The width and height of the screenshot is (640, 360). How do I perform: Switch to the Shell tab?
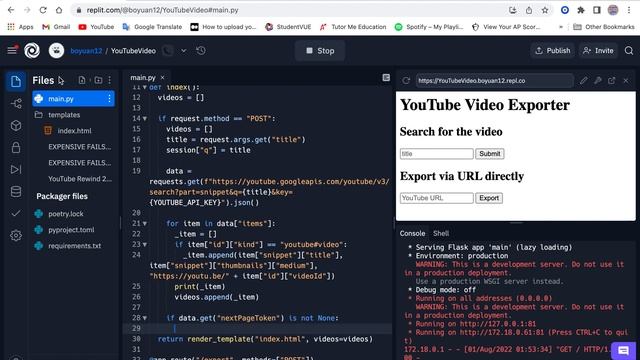click(x=441, y=233)
